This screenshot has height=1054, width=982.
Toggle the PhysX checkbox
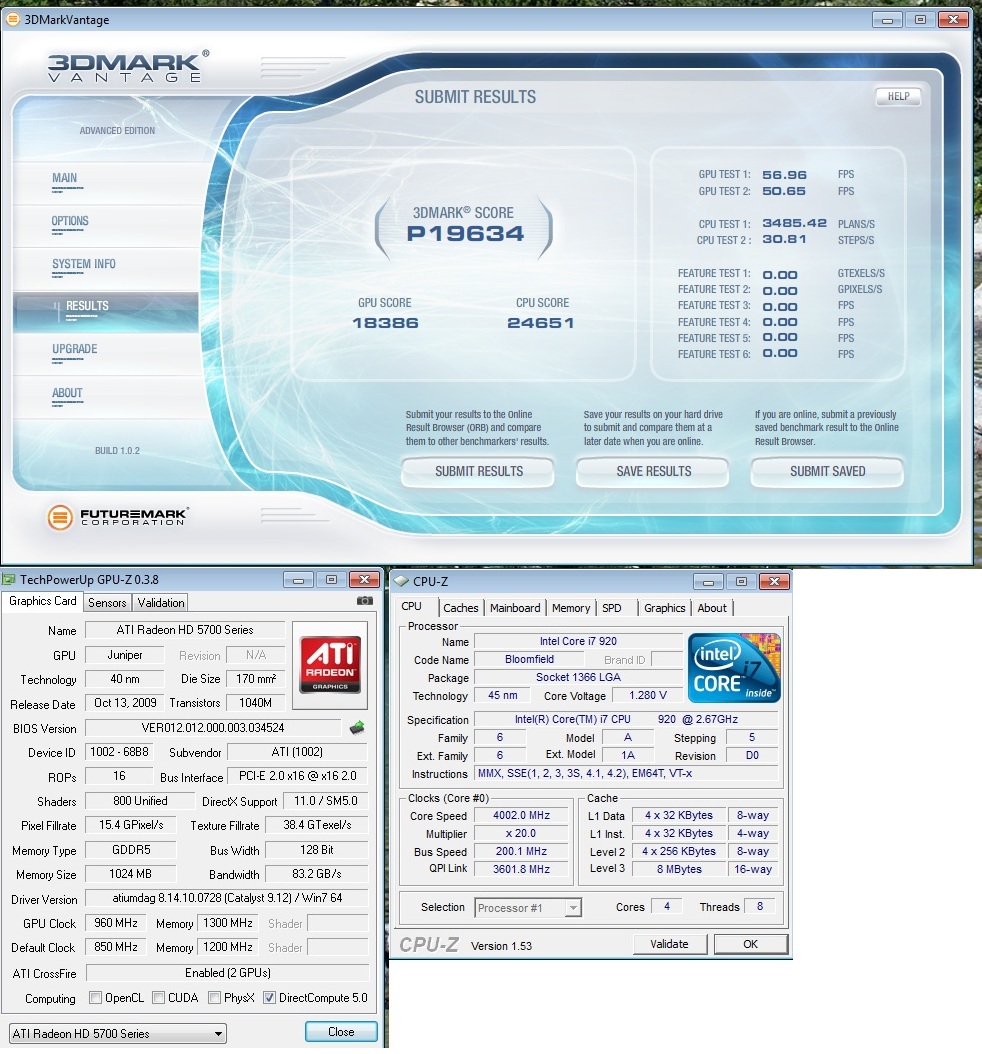point(214,998)
